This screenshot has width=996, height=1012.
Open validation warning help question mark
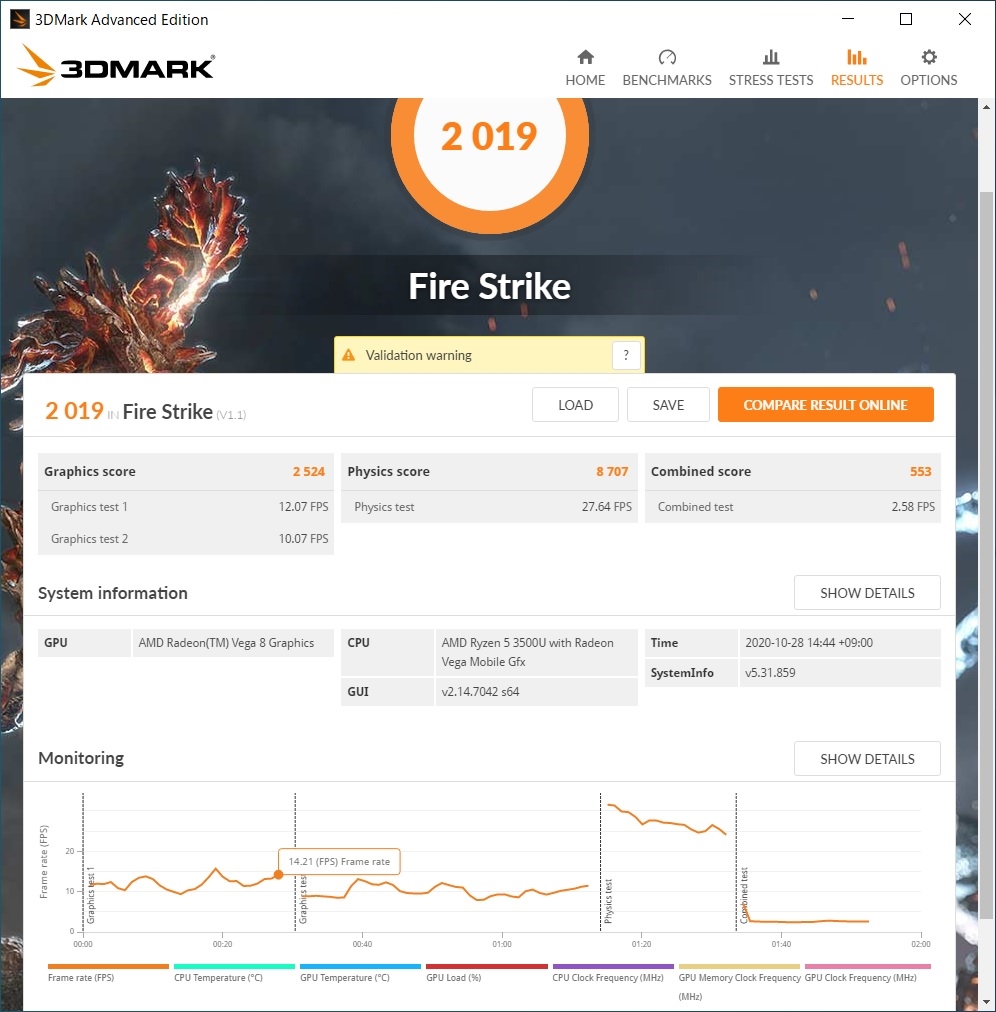pos(625,355)
